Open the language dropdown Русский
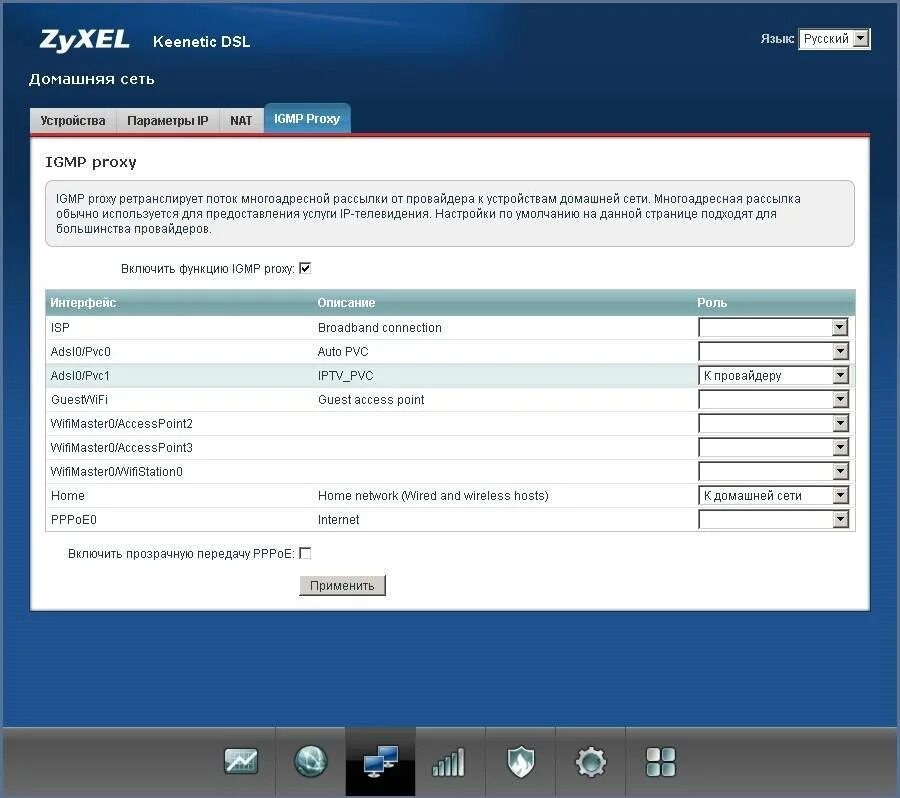The height and width of the screenshot is (798, 900). 835,39
